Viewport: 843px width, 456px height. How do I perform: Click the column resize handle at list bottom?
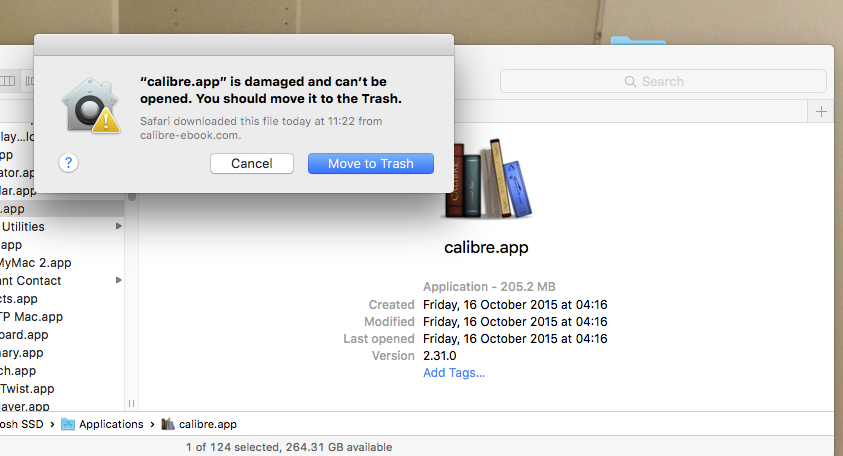[x=131, y=403]
